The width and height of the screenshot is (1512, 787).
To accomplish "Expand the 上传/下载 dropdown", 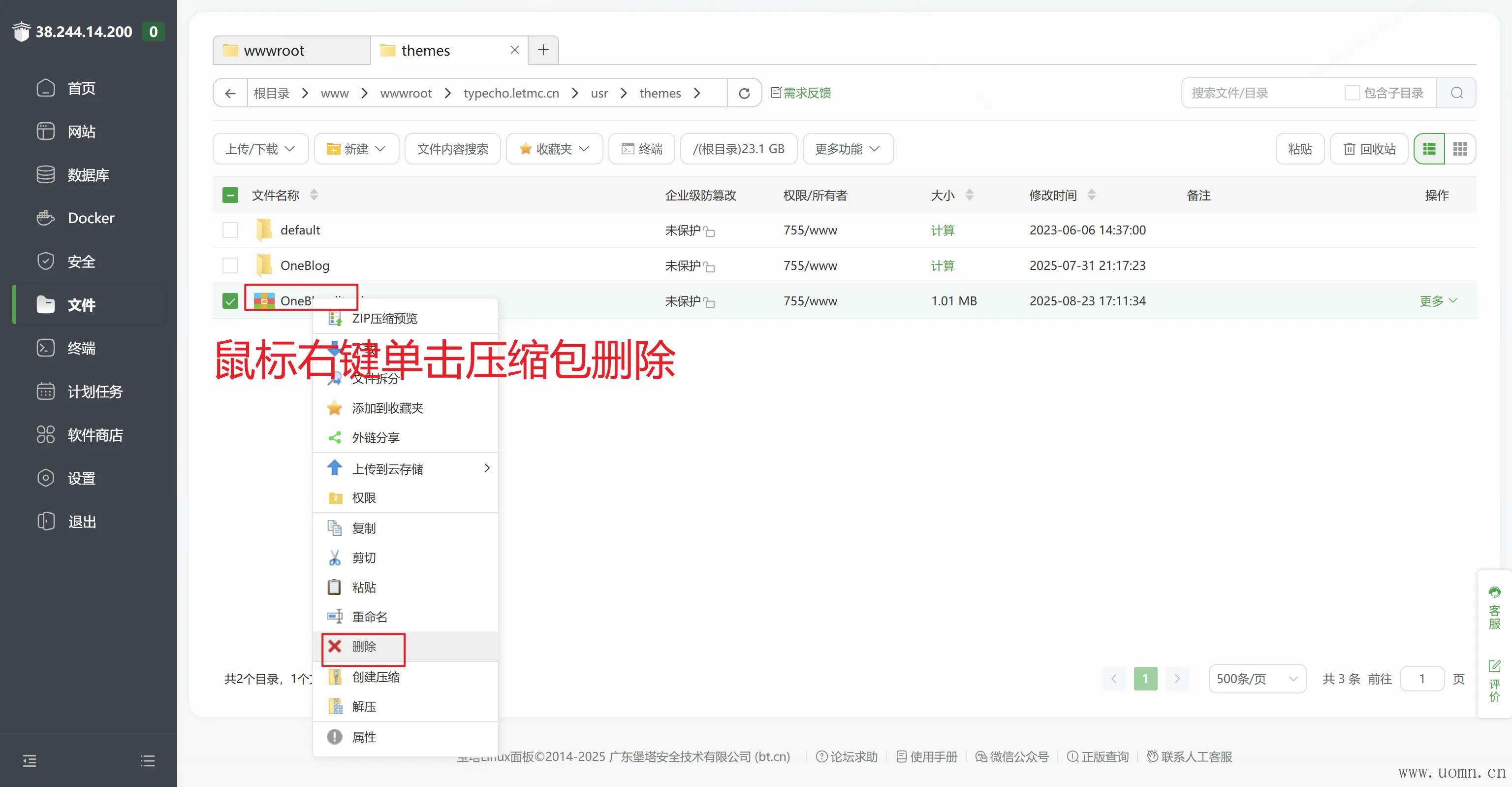I will coord(260,149).
